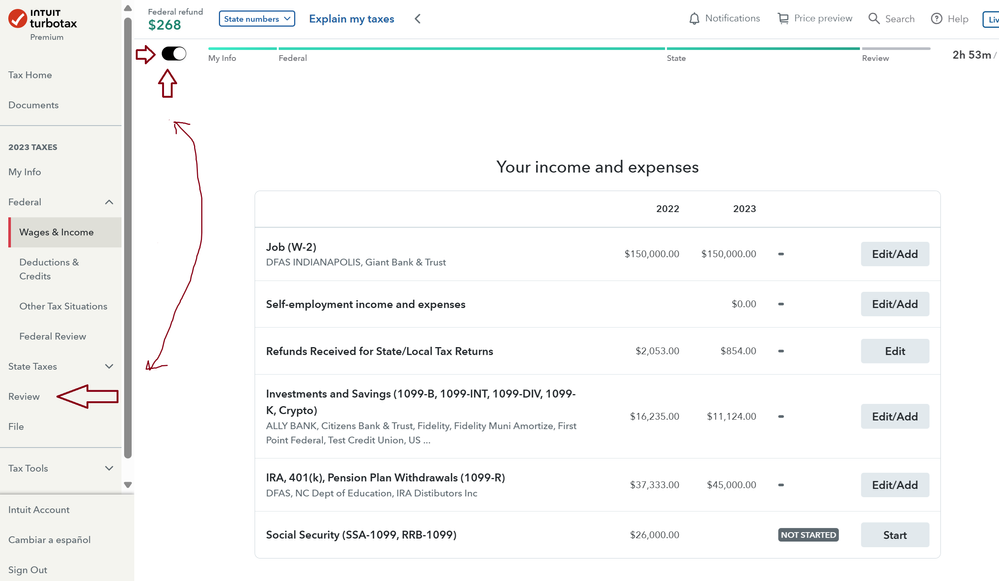Click the Review progress bar segment
Viewport: 999px width, 581px height.
[896, 48]
